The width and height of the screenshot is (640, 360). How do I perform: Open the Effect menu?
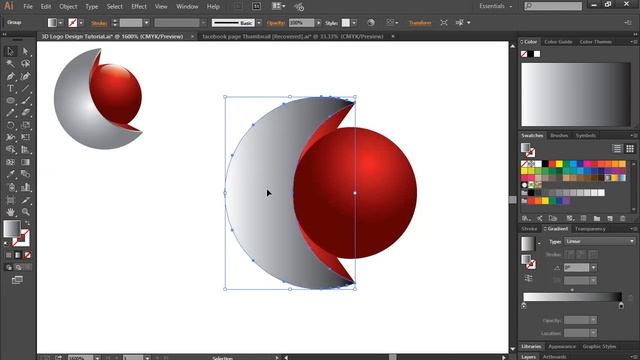pos(139,7)
